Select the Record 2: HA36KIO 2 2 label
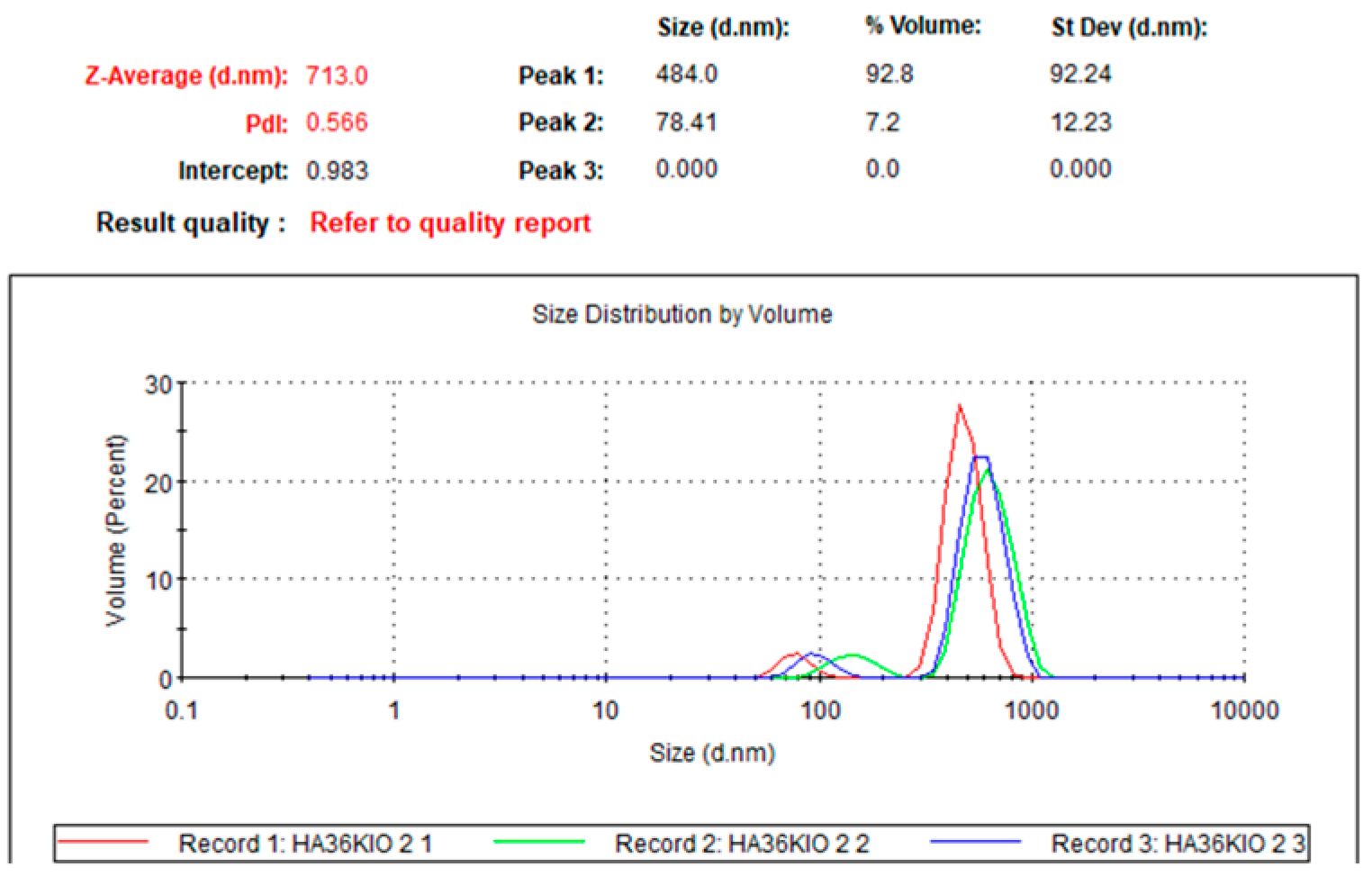1372x876 pixels. click(742, 844)
